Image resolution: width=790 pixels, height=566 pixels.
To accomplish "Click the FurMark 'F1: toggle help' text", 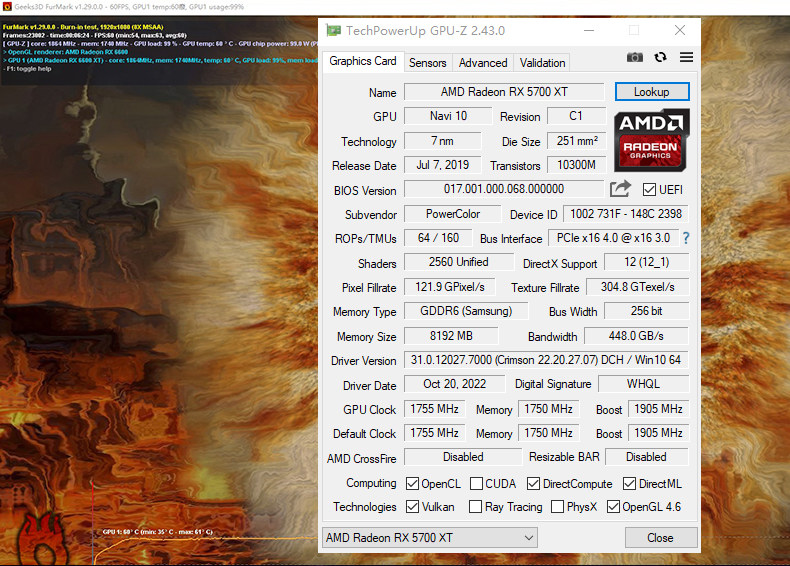I will [28, 69].
